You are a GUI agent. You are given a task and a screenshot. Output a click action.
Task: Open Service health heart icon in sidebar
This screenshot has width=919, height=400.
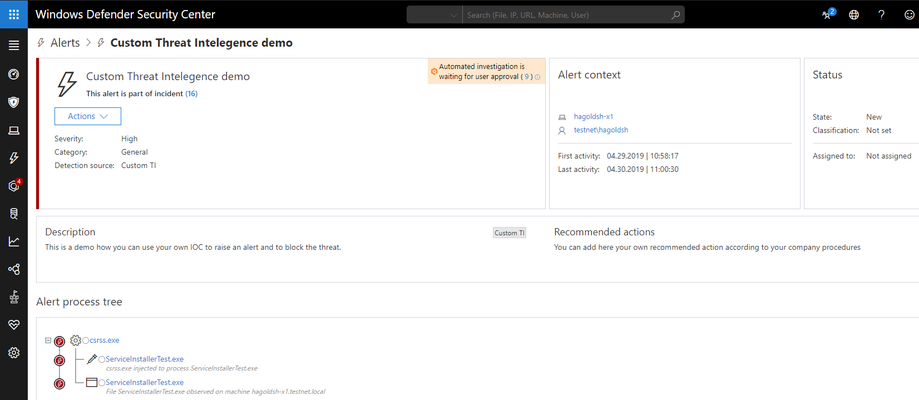(x=14, y=325)
